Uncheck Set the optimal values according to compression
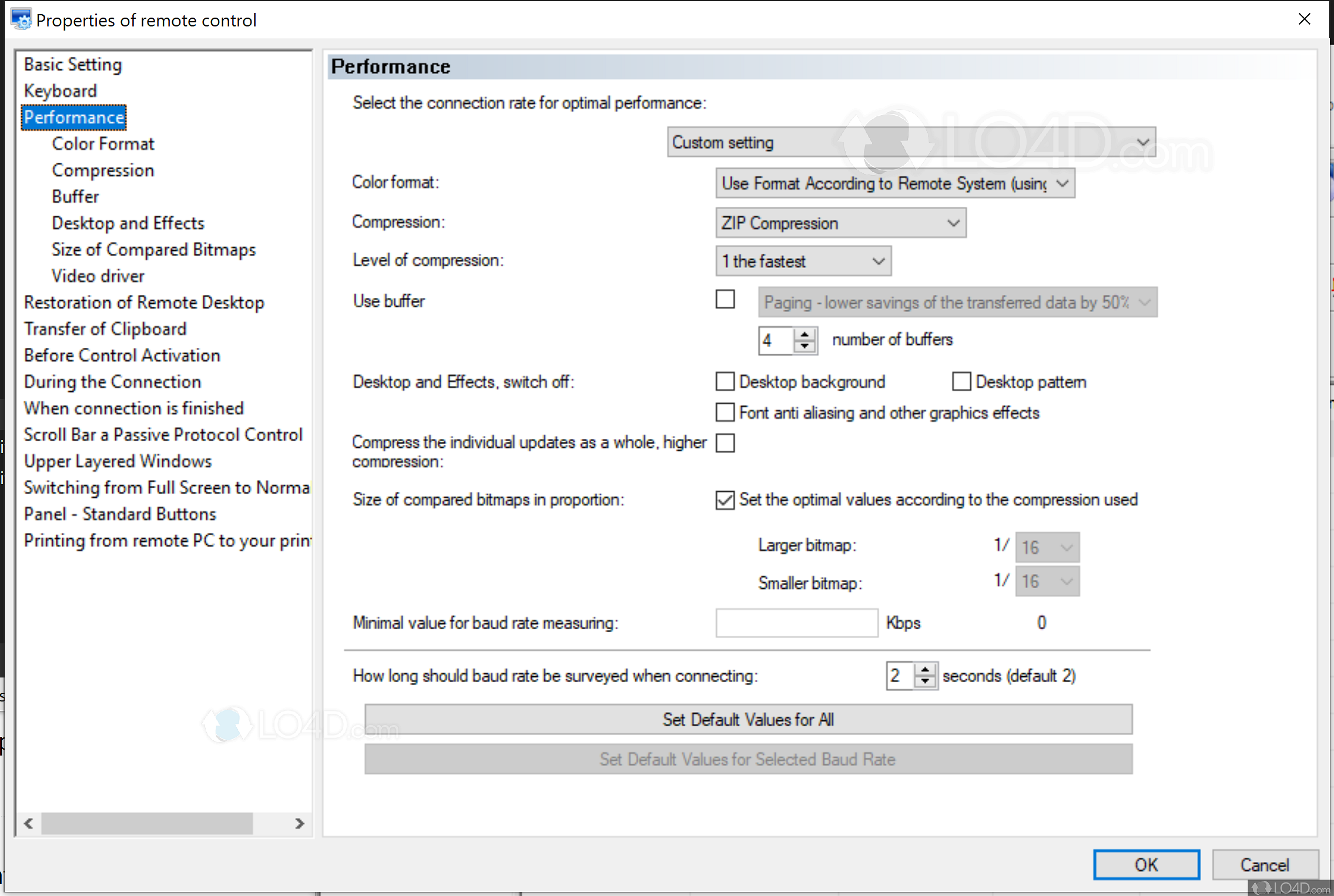This screenshot has width=1334, height=896. [x=725, y=500]
